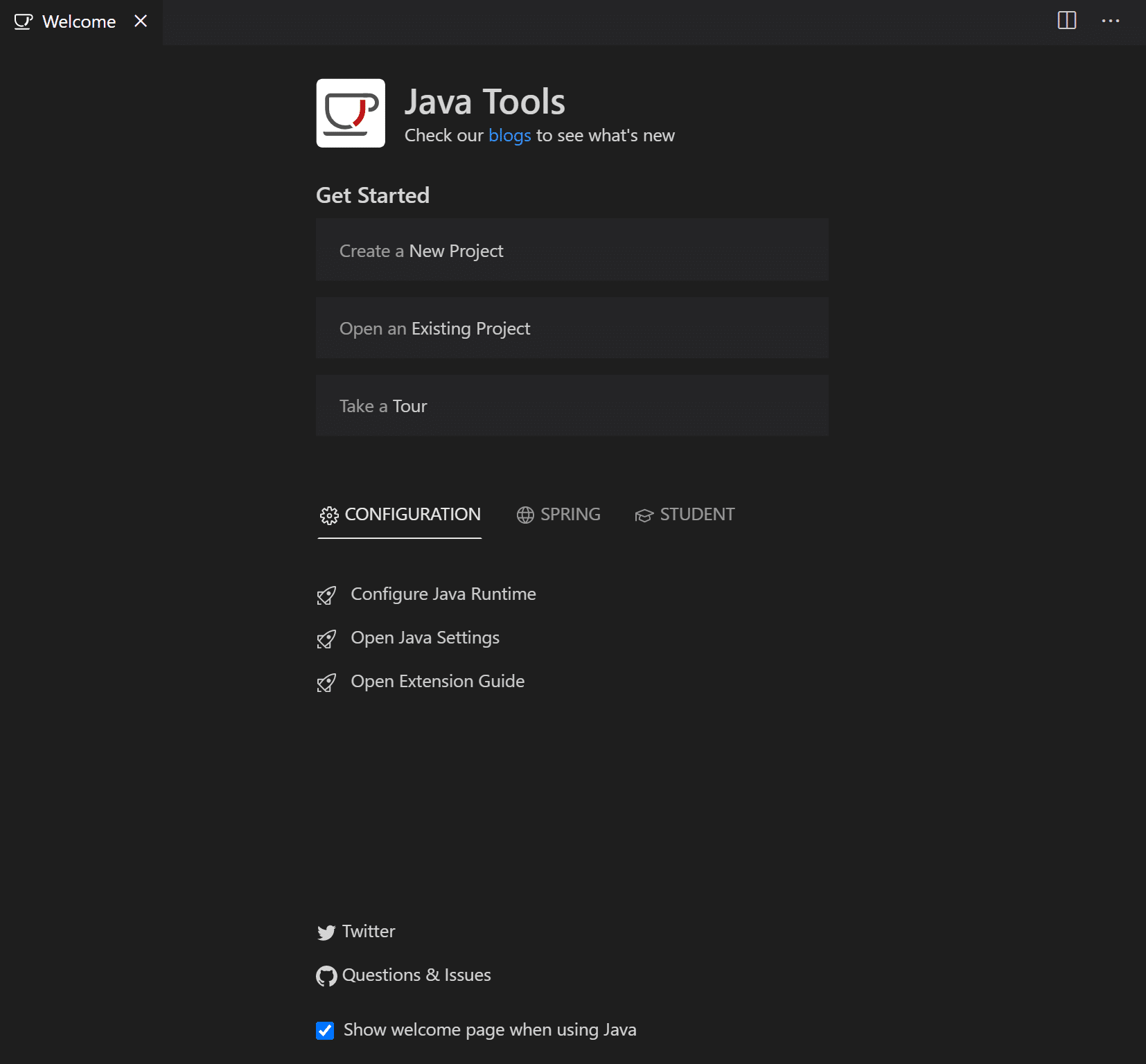
Task: Close the Welcome tab
Action: (x=141, y=21)
